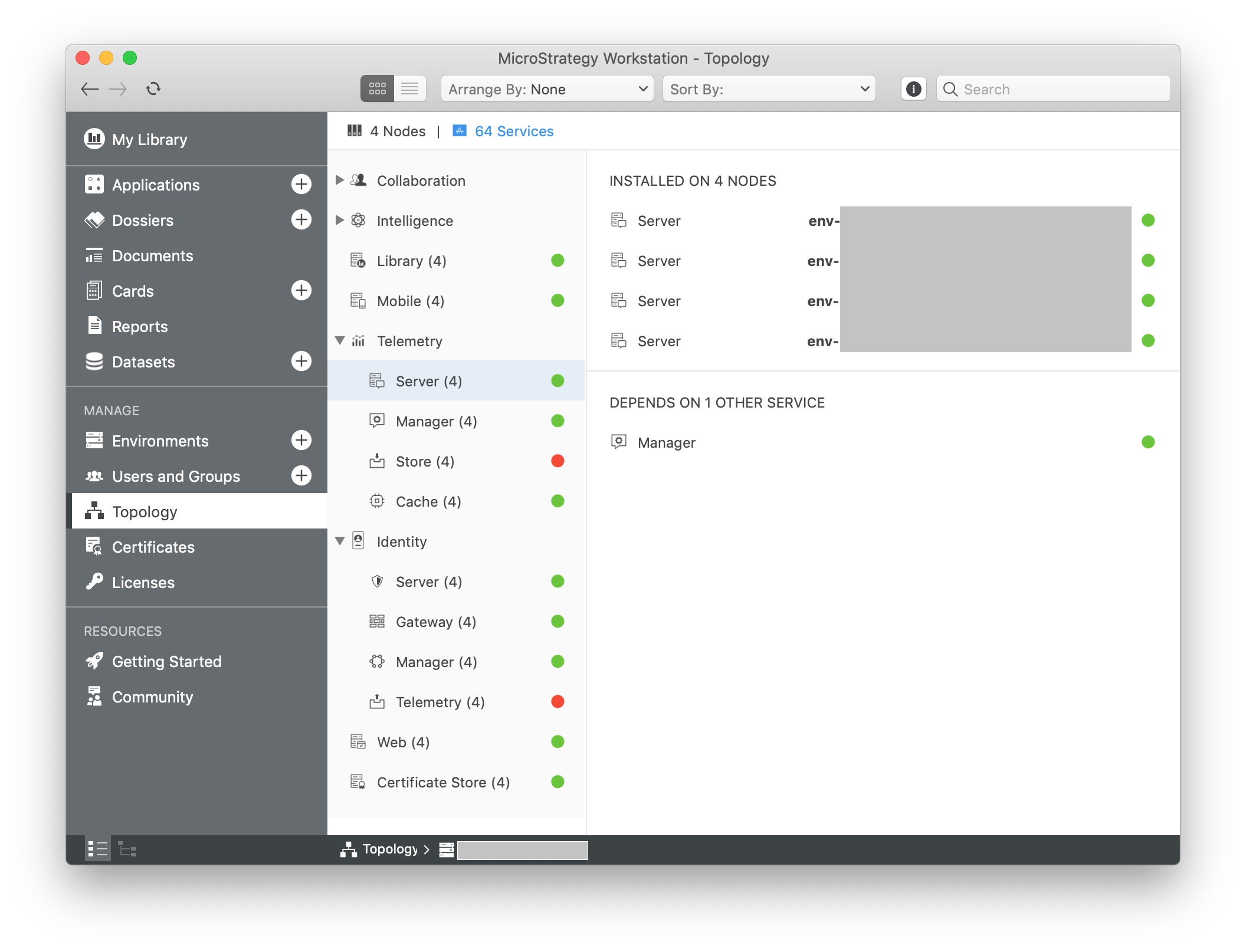Add new Card with plus icon

coord(301,291)
